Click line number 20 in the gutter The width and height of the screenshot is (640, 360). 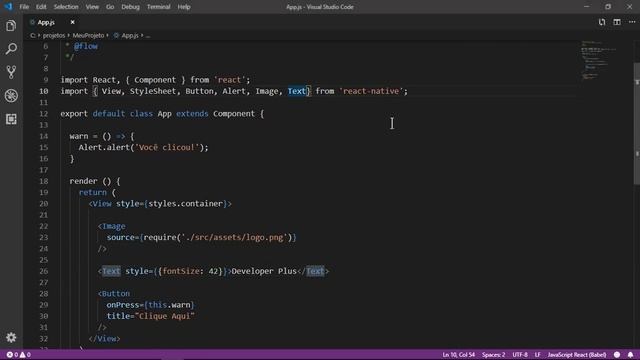44,203
